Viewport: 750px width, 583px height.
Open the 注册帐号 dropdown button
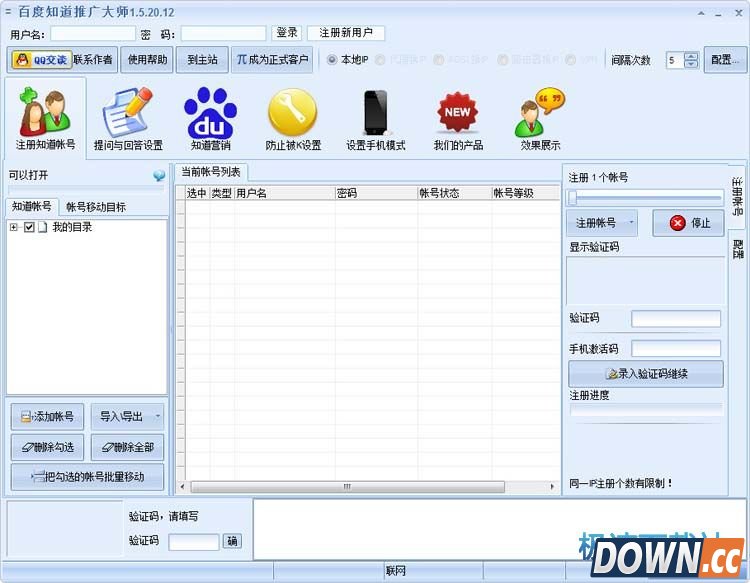(604, 223)
